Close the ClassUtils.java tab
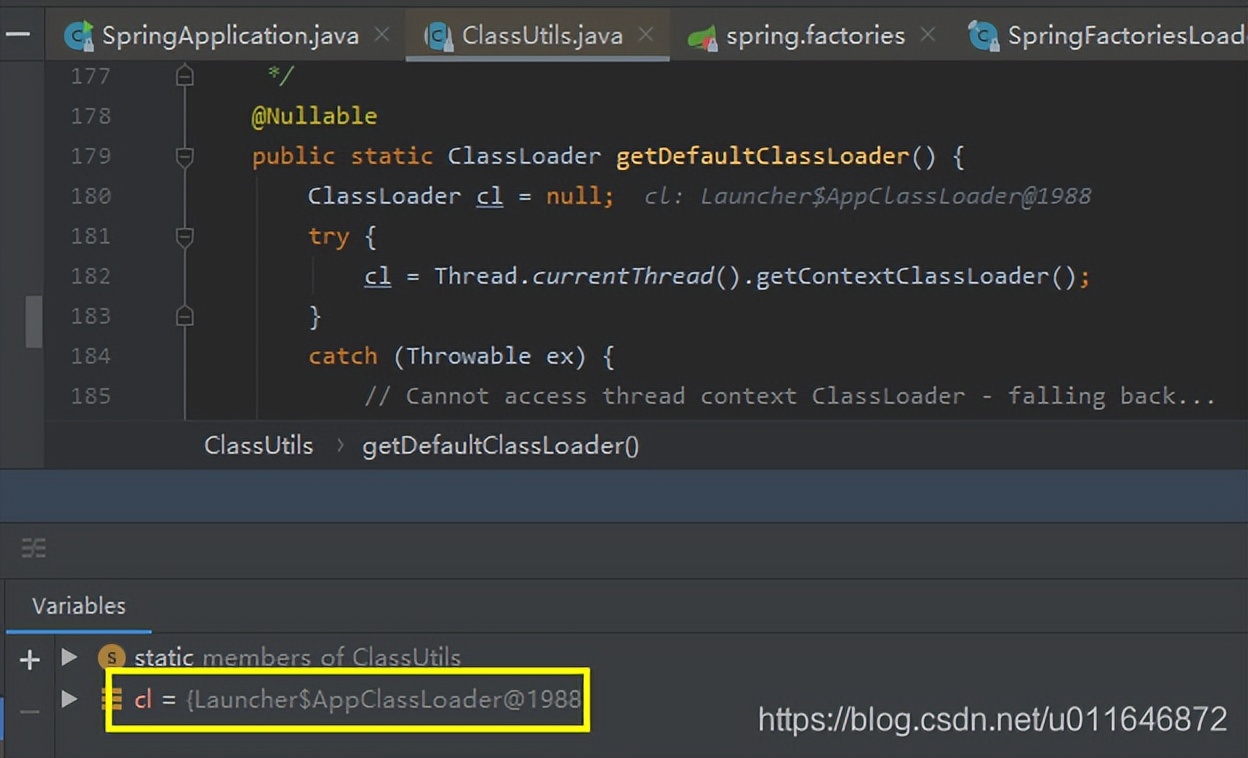This screenshot has height=758, width=1248. coord(646,35)
